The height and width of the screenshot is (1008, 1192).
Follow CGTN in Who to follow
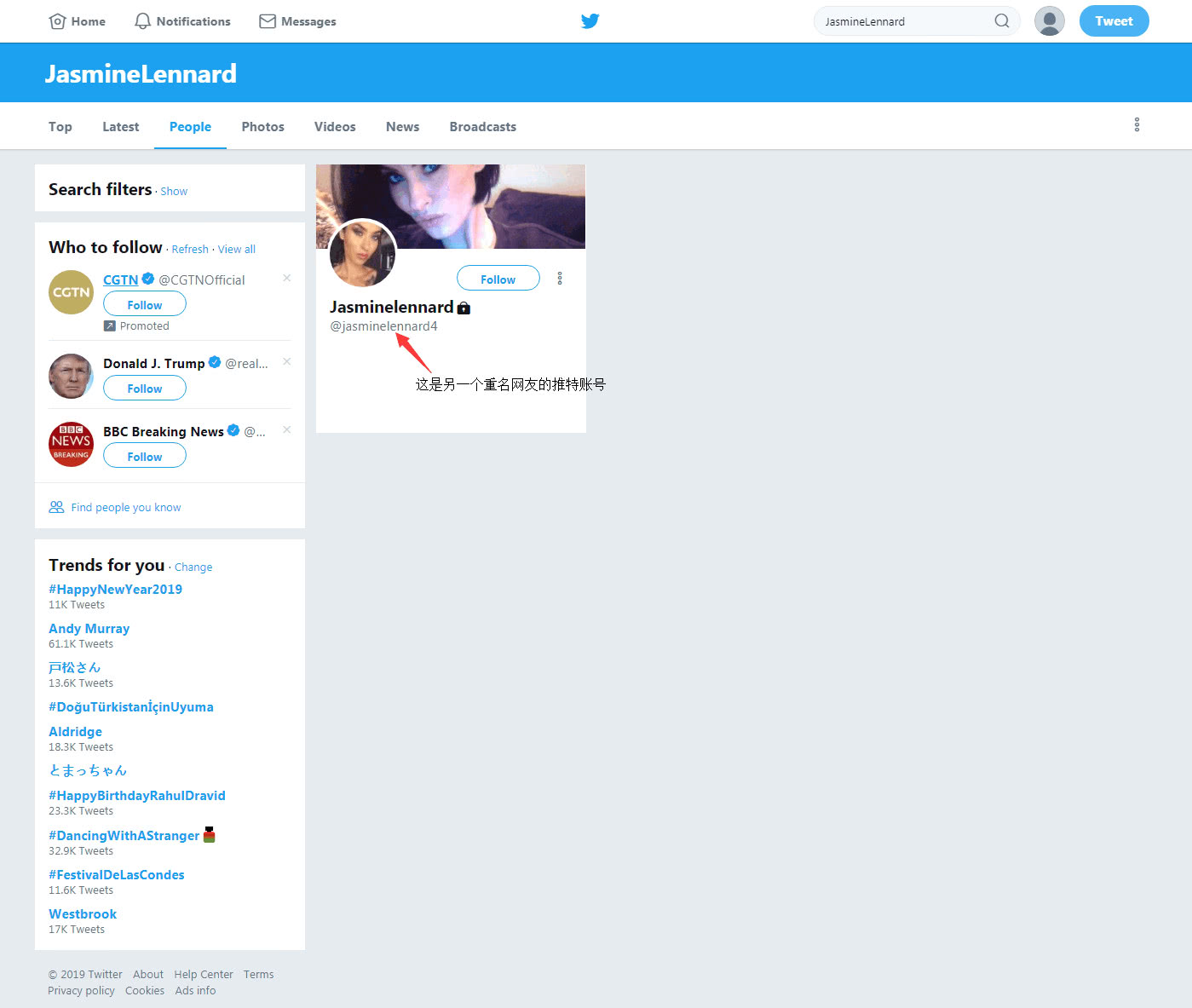(145, 304)
